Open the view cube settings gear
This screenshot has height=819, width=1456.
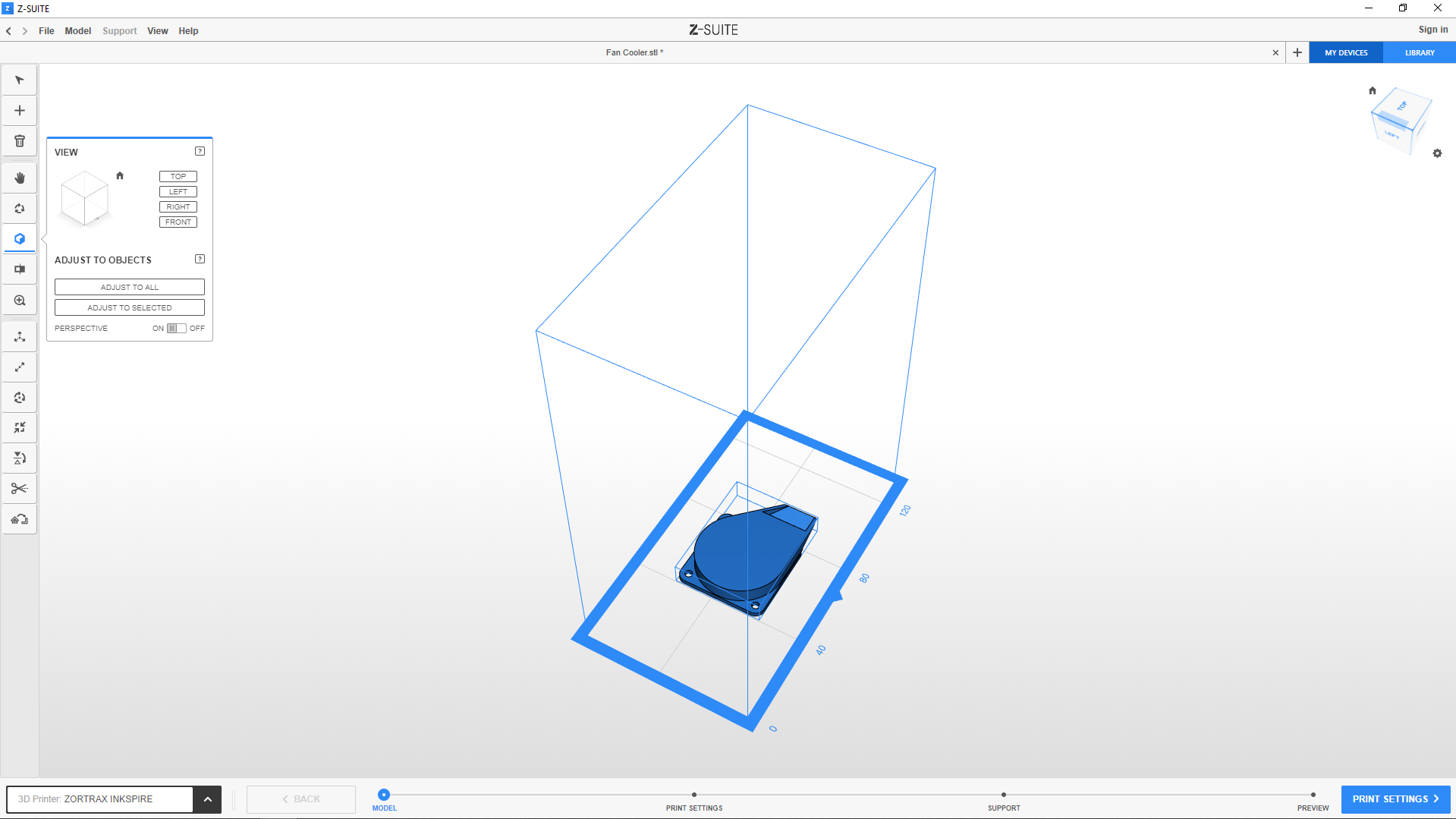click(x=1437, y=153)
